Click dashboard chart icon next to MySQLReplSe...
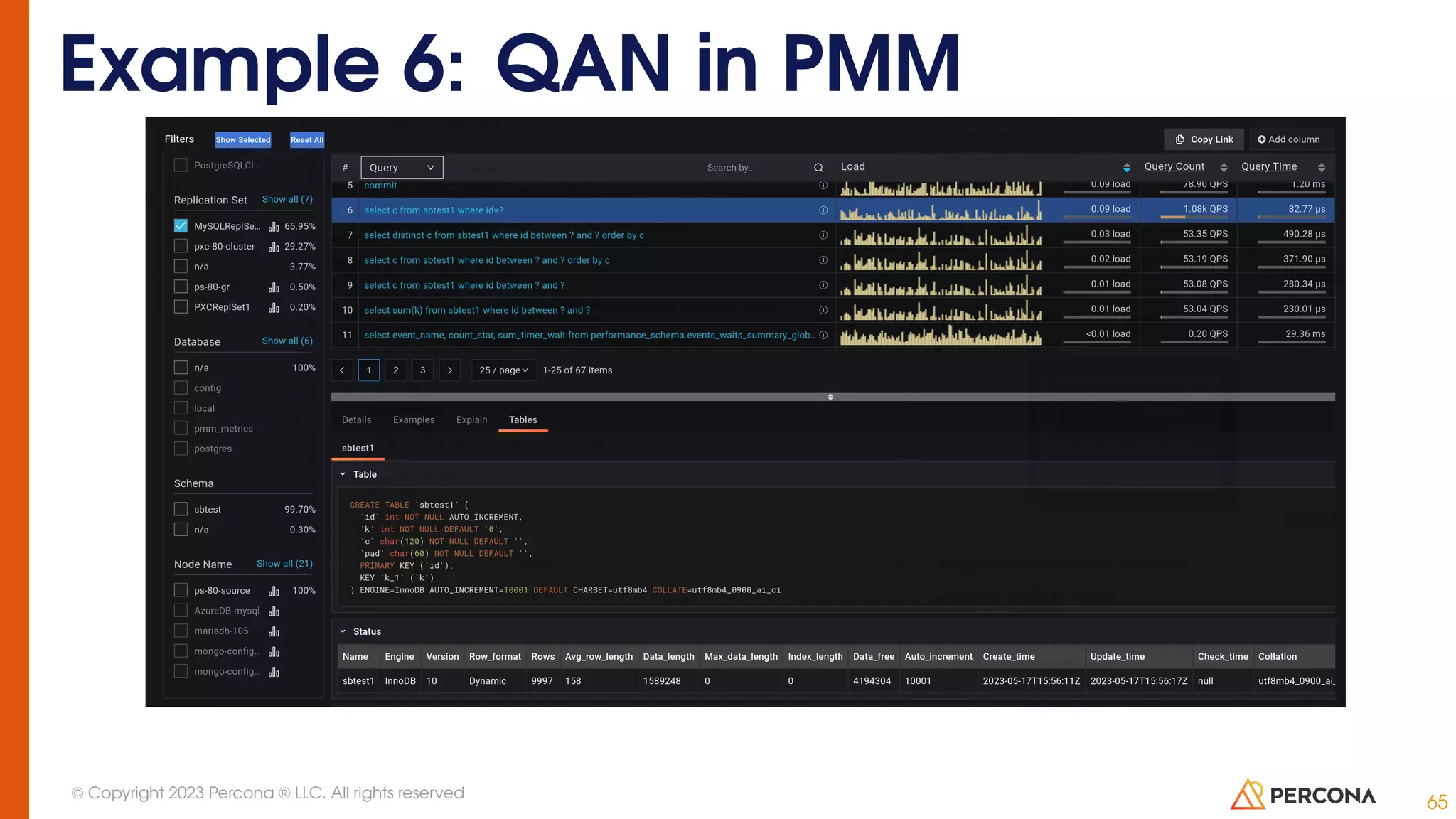 [274, 226]
